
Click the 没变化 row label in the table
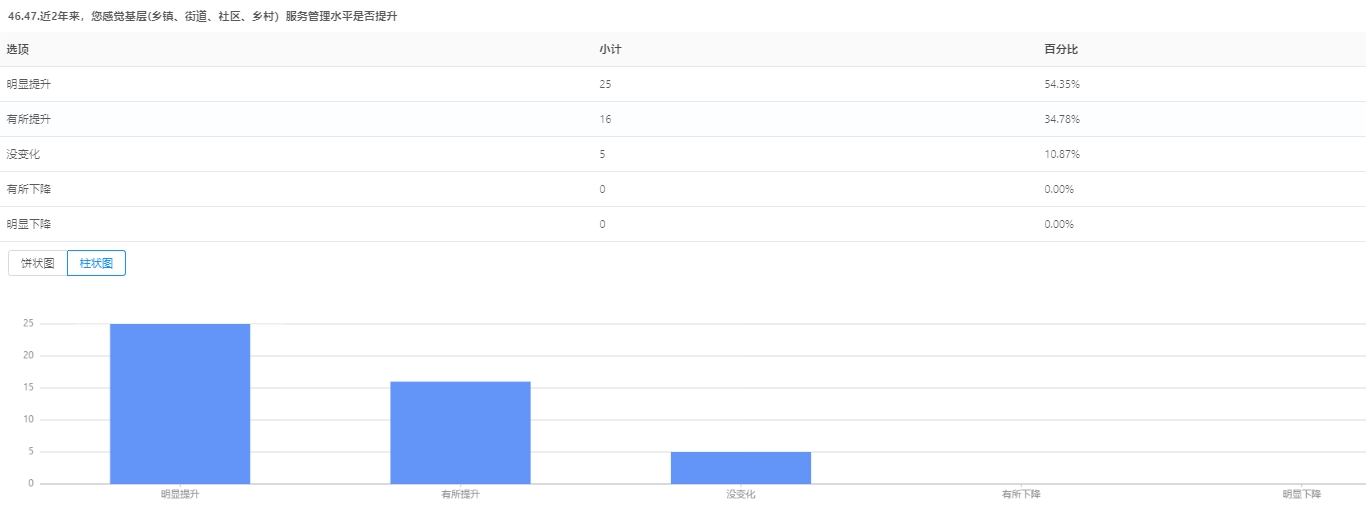point(23,154)
